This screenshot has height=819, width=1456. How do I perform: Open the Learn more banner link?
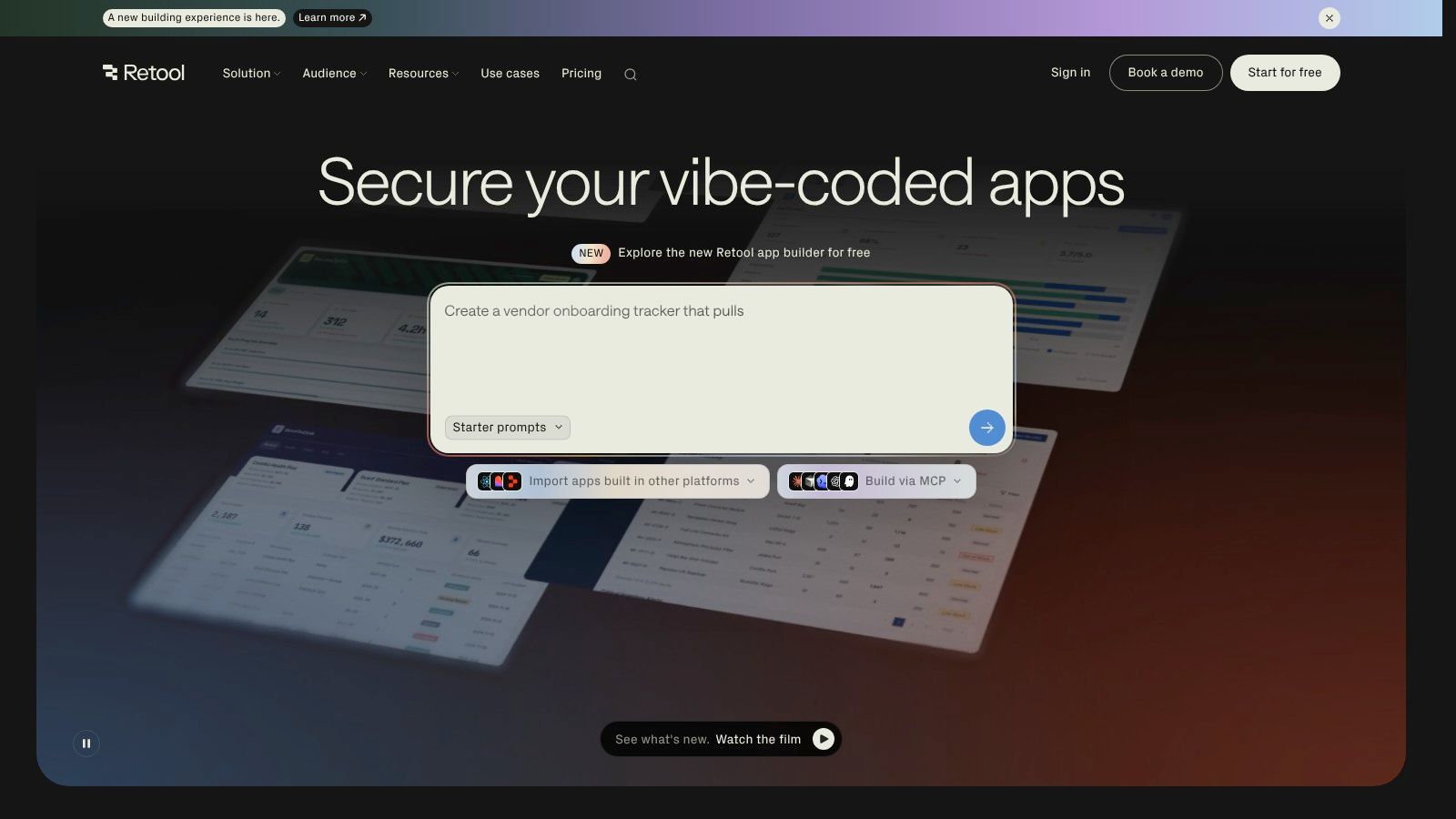(x=332, y=18)
